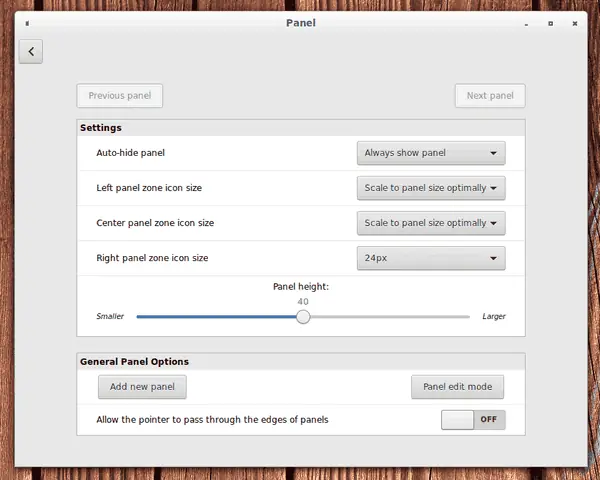Click the OFF label on the switch
Viewport: 600px width, 480px height.
[x=489, y=420]
